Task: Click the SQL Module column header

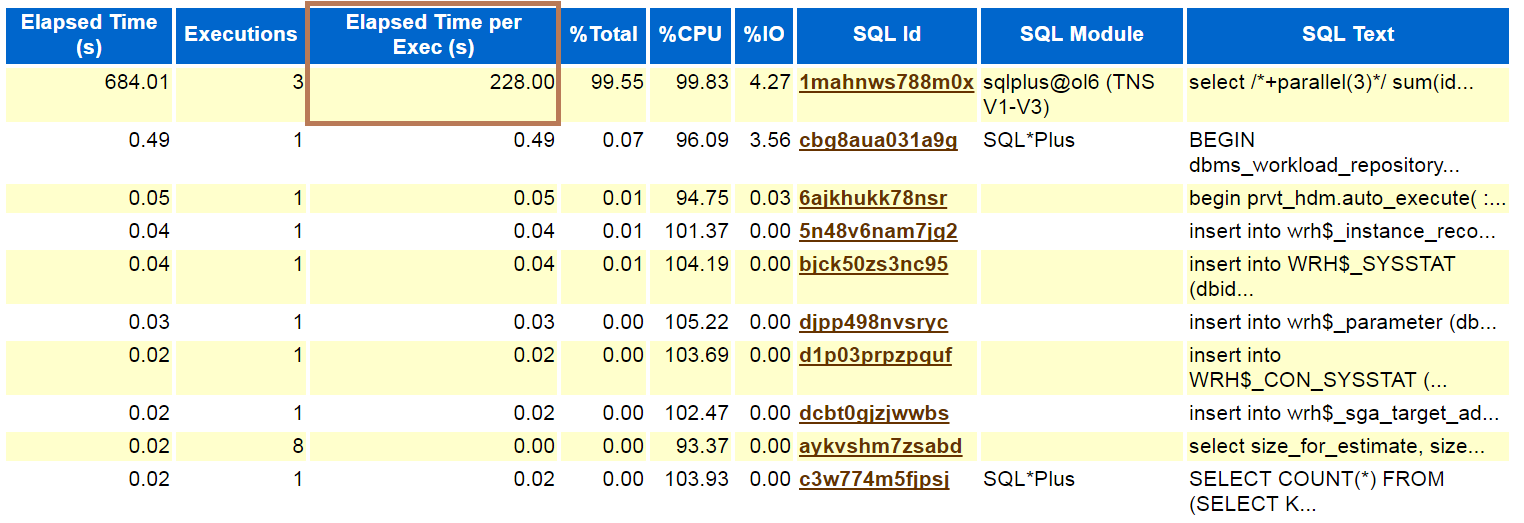Action: coord(1081,35)
